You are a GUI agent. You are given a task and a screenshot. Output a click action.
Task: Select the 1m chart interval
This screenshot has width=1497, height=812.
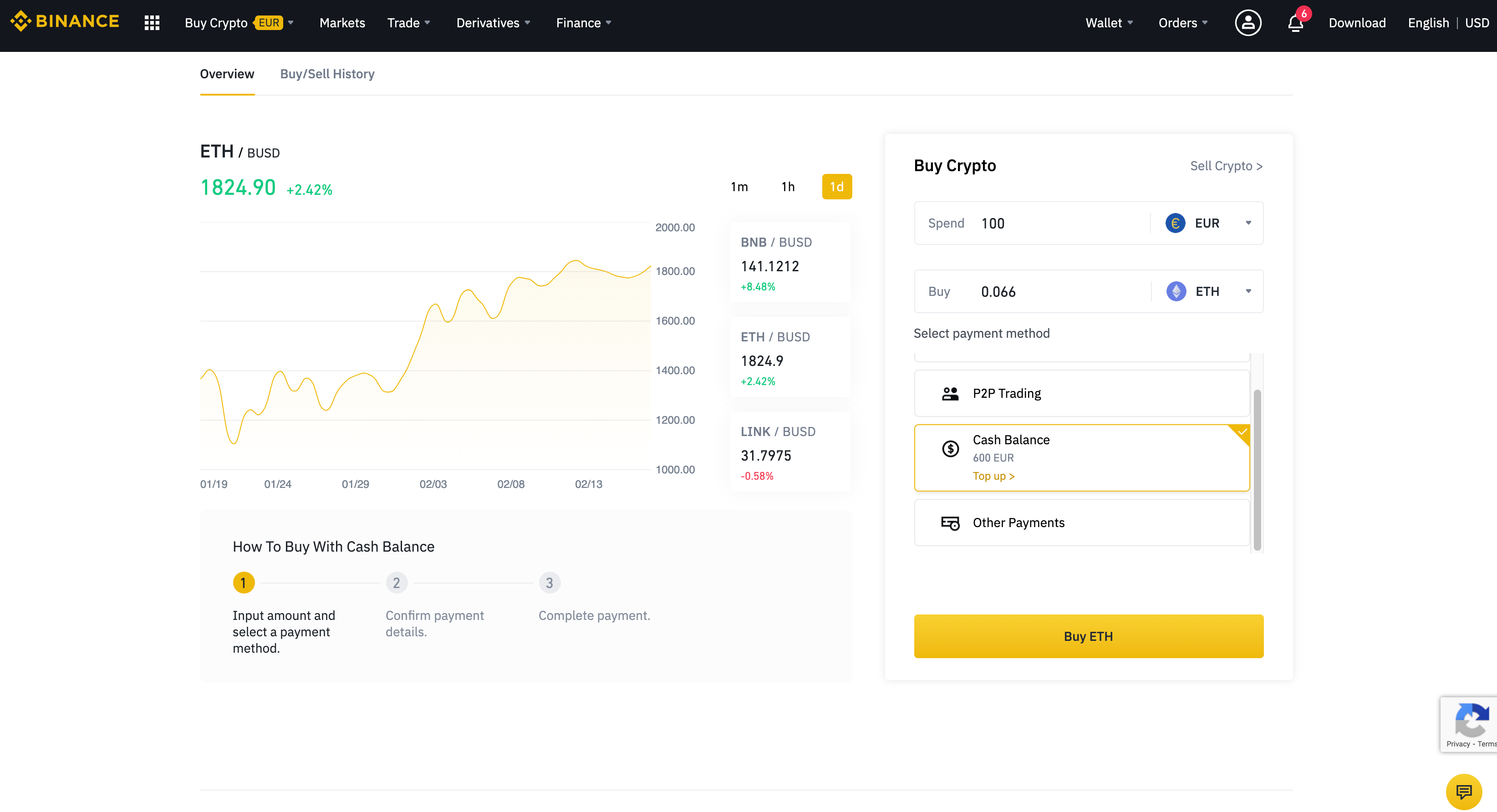739,187
